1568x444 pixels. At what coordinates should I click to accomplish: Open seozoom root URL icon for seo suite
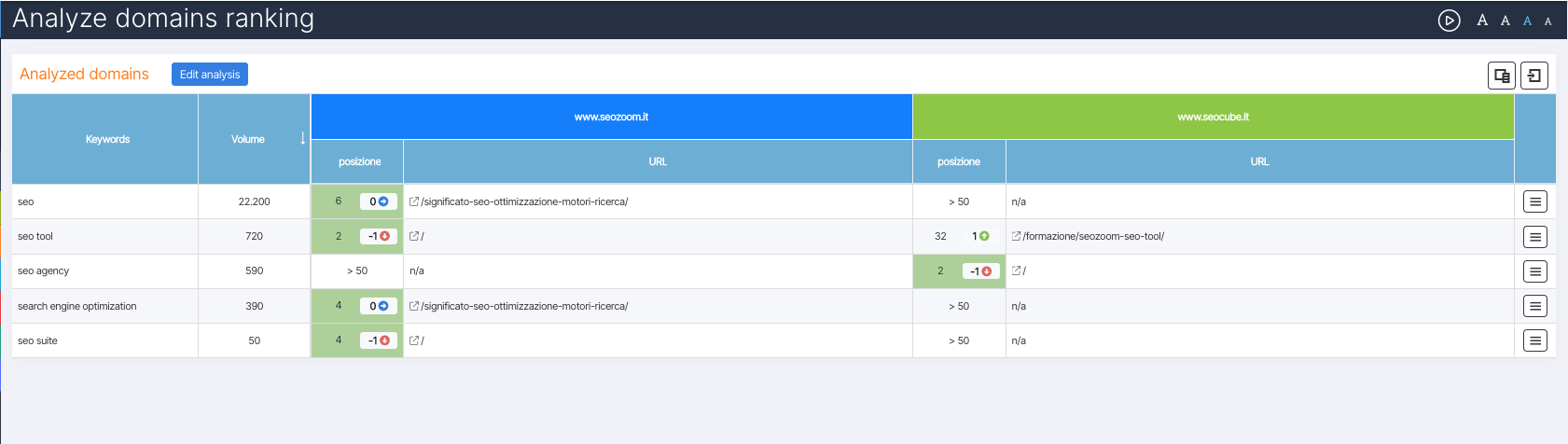[414, 340]
